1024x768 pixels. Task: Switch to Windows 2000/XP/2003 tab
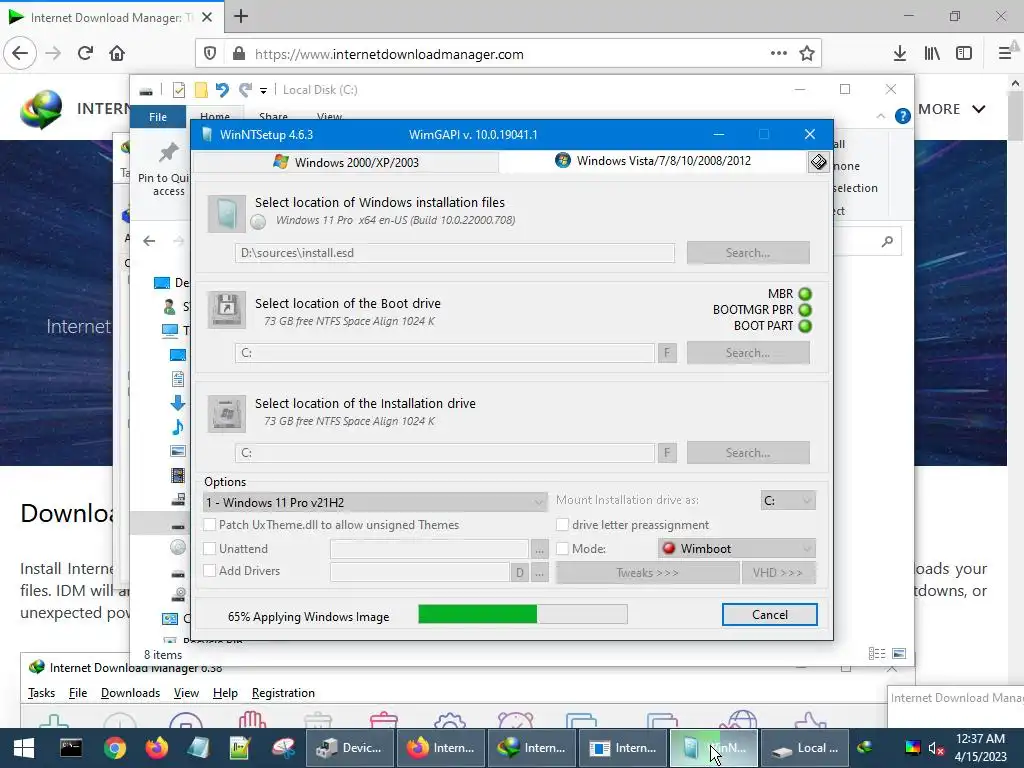(346, 162)
